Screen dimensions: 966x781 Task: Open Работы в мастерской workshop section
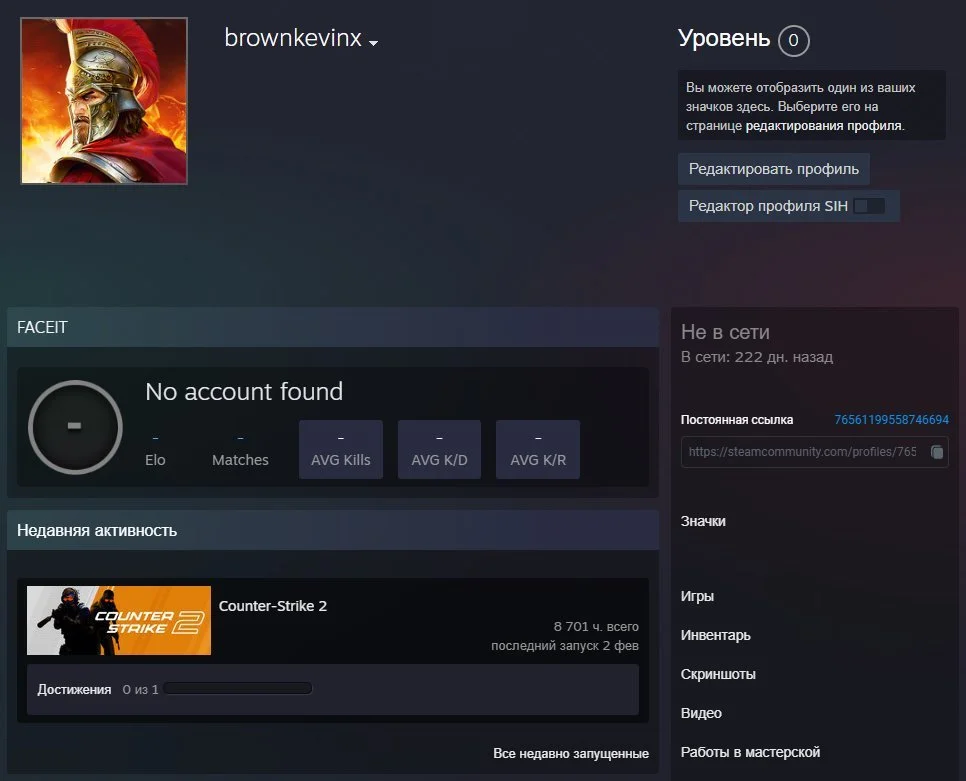750,752
